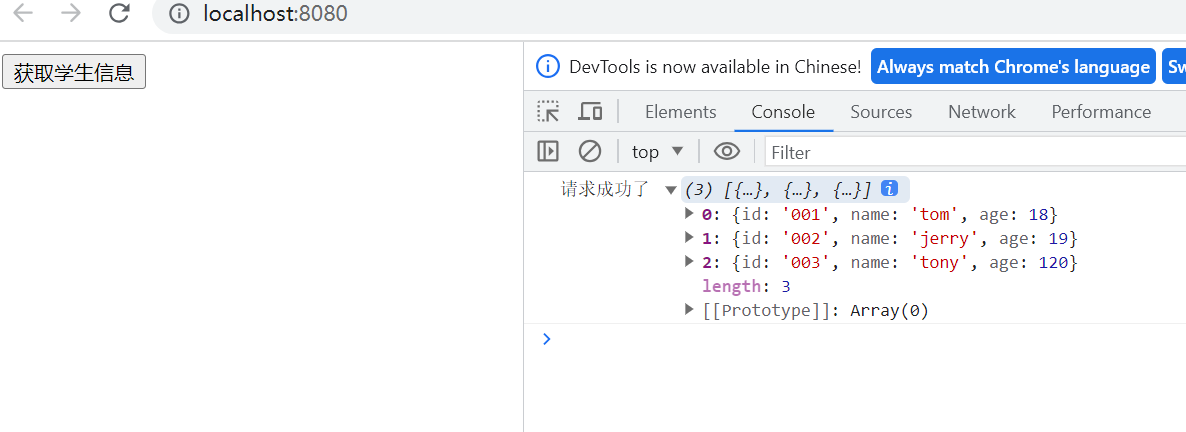
Task: Click Always match Chrome's language button
Action: pyautogui.click(x=1013, y=67)
